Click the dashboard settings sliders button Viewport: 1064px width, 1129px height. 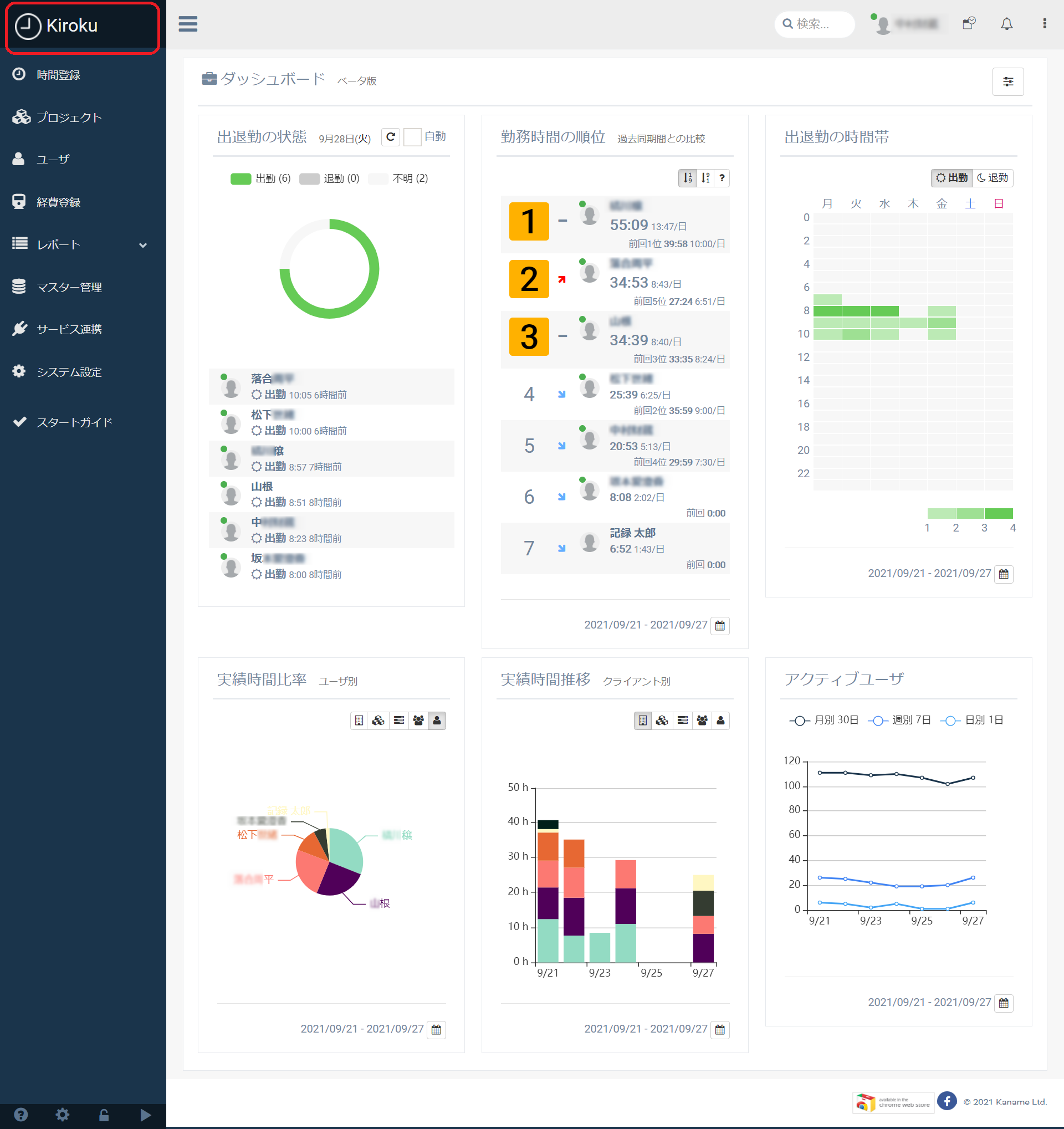coord(1008,82)
